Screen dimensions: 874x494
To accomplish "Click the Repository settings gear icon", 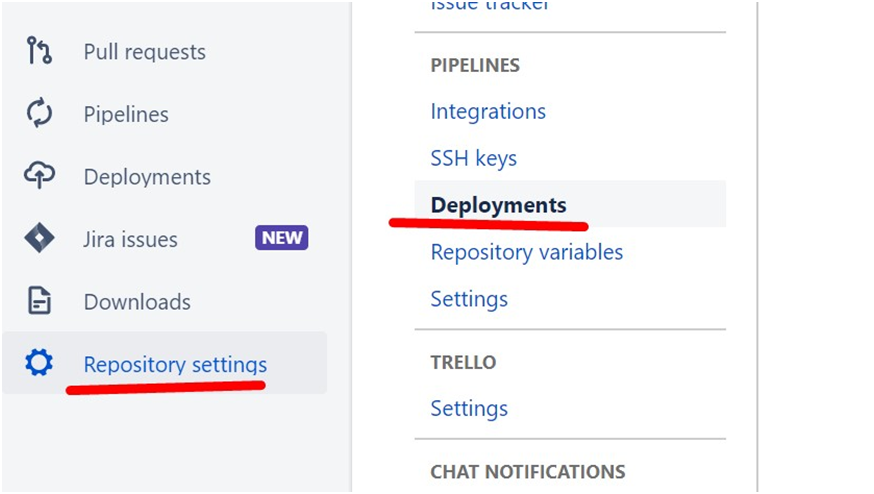I will coord(38,362).
